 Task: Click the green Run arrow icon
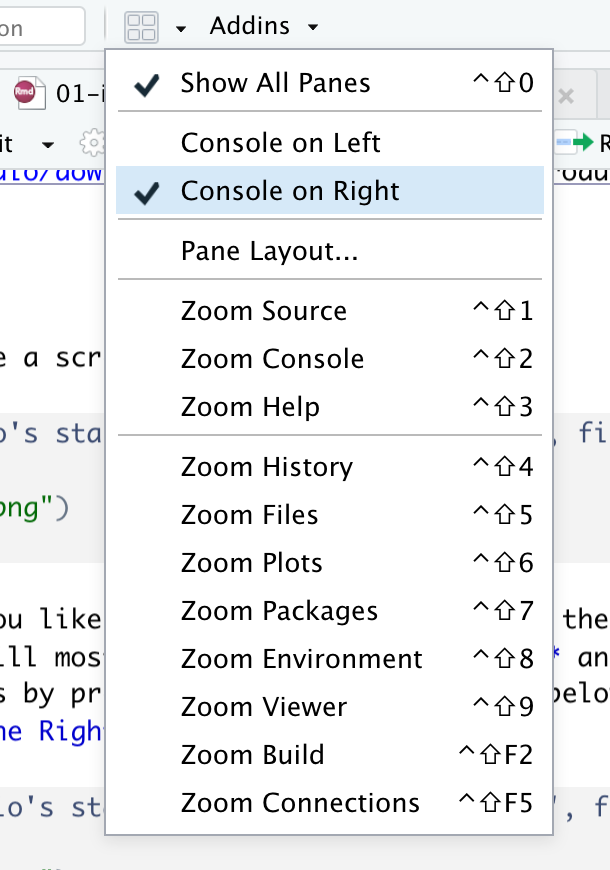tap(581, 143)
